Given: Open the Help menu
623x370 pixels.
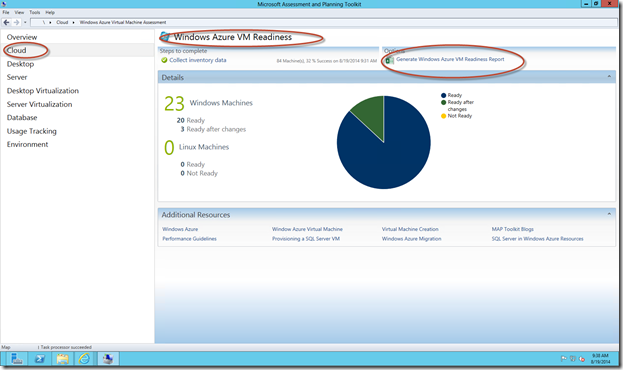Looking at the screenshot, I should pos(50,13).
